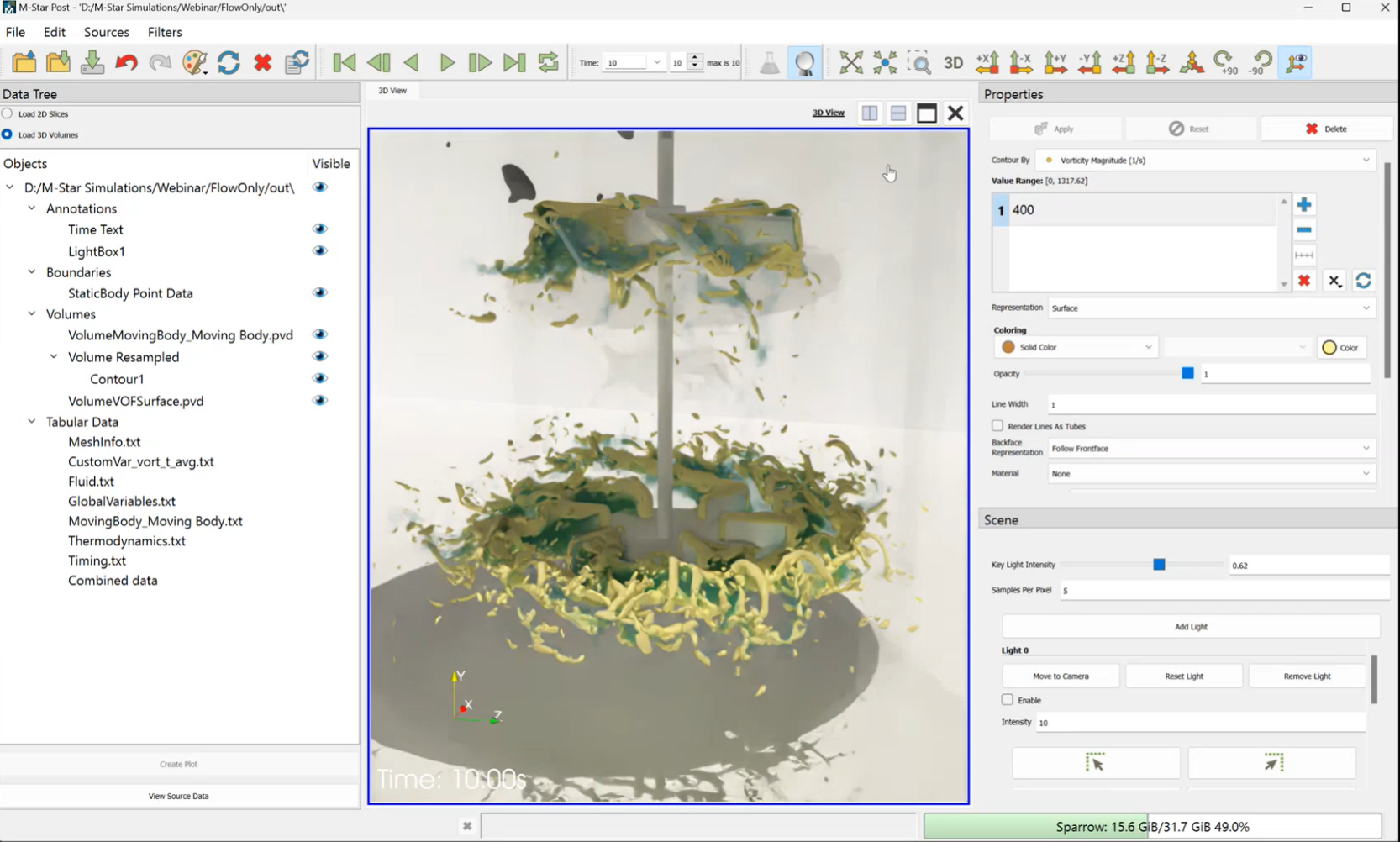
Task: Toggle visibility of Contour1
Action: (x=320, y=378)
